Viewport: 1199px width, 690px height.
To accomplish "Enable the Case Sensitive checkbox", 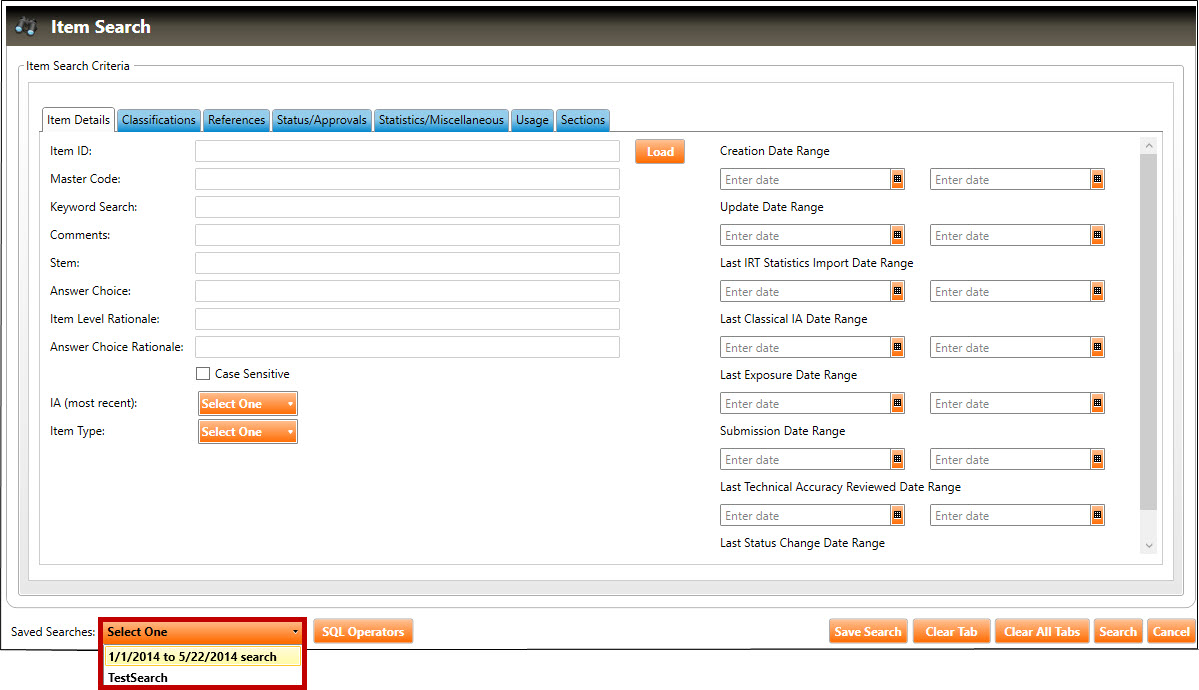I will click(x=203, y=374).
